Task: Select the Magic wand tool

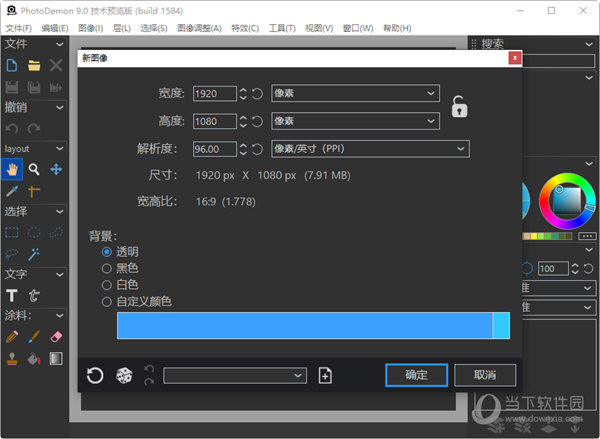Action: [34, 254]
